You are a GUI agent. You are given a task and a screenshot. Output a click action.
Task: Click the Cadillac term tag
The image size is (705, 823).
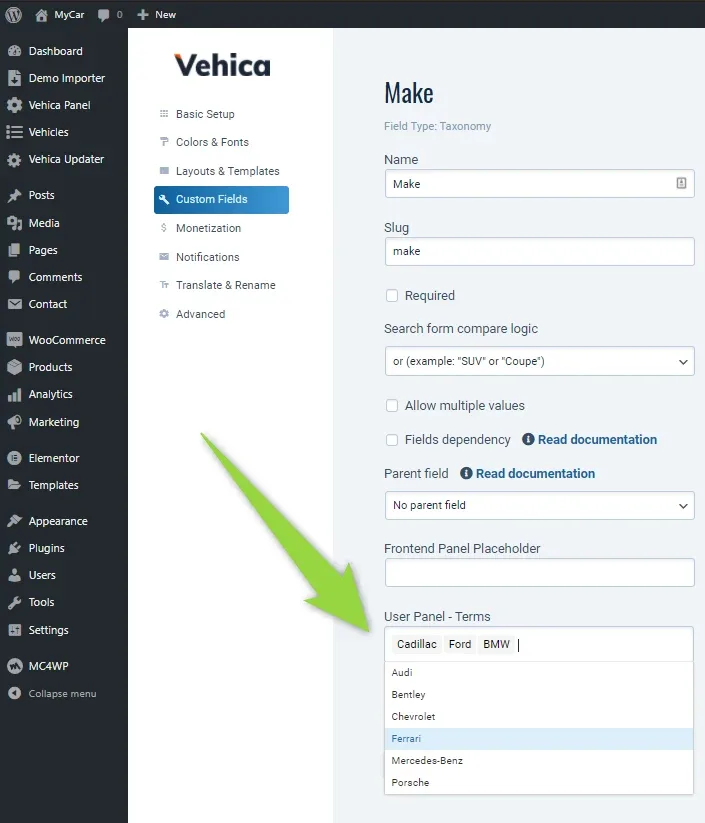coord(417,644)
